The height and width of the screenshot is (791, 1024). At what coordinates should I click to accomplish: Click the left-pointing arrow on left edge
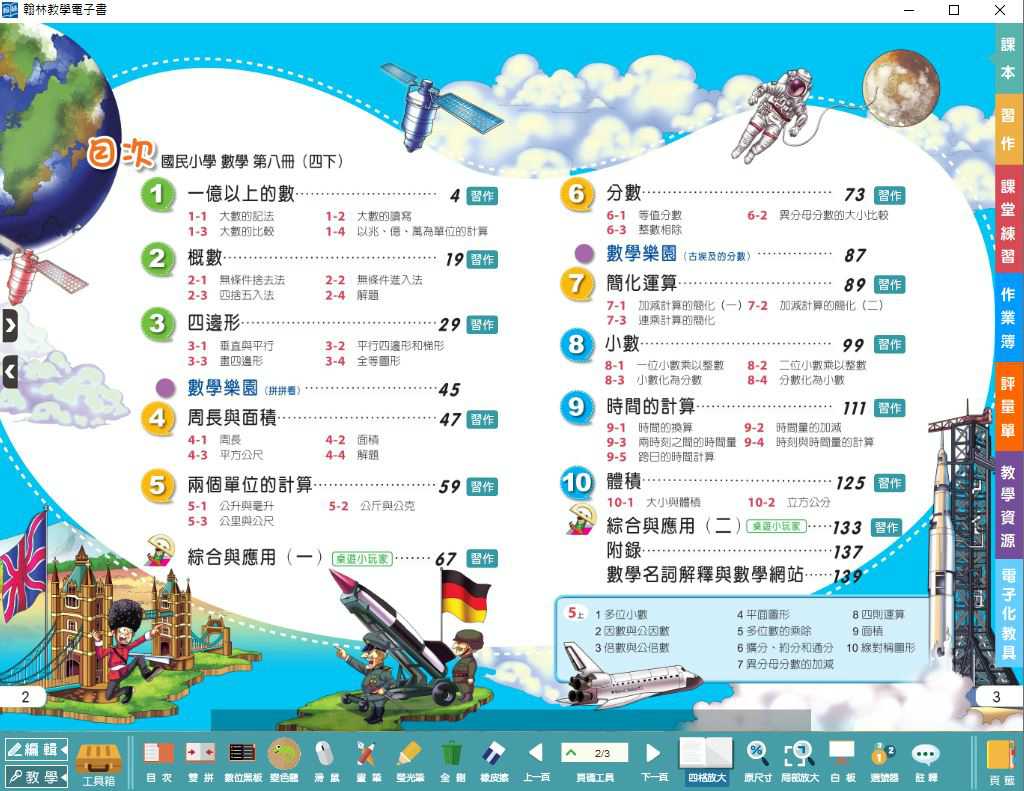10,372
